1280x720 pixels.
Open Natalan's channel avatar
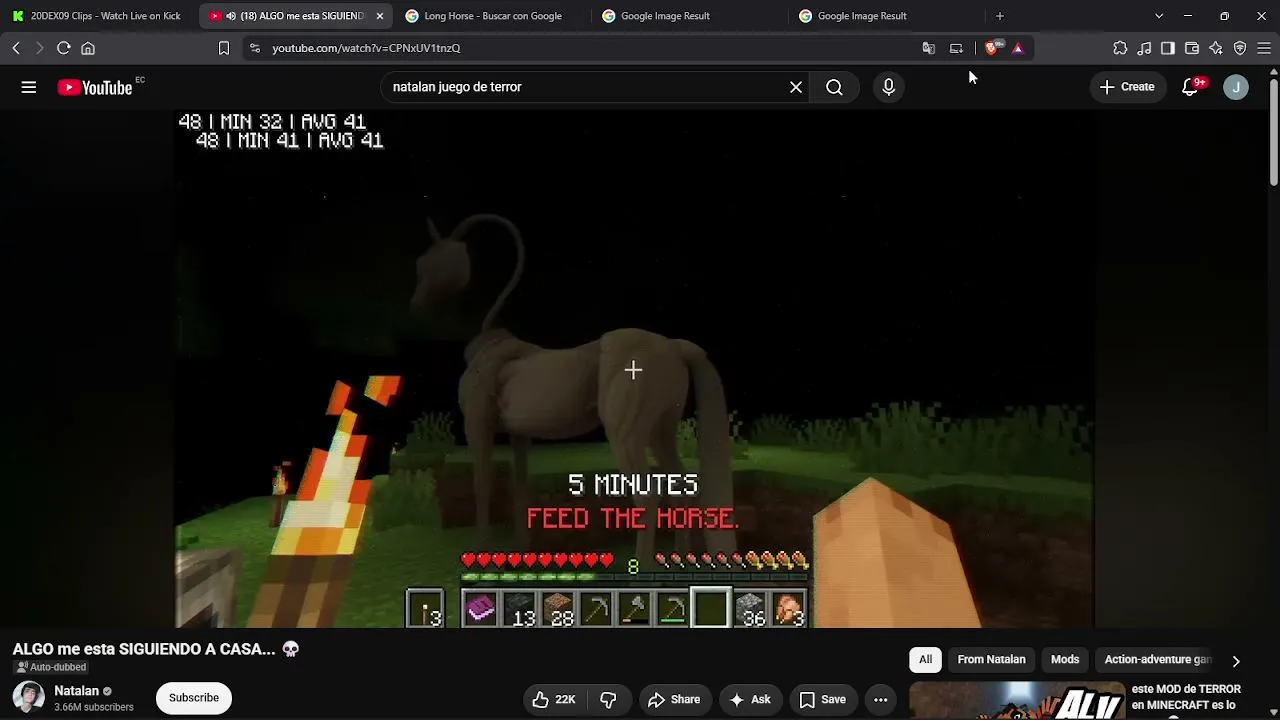click(29, 698)
